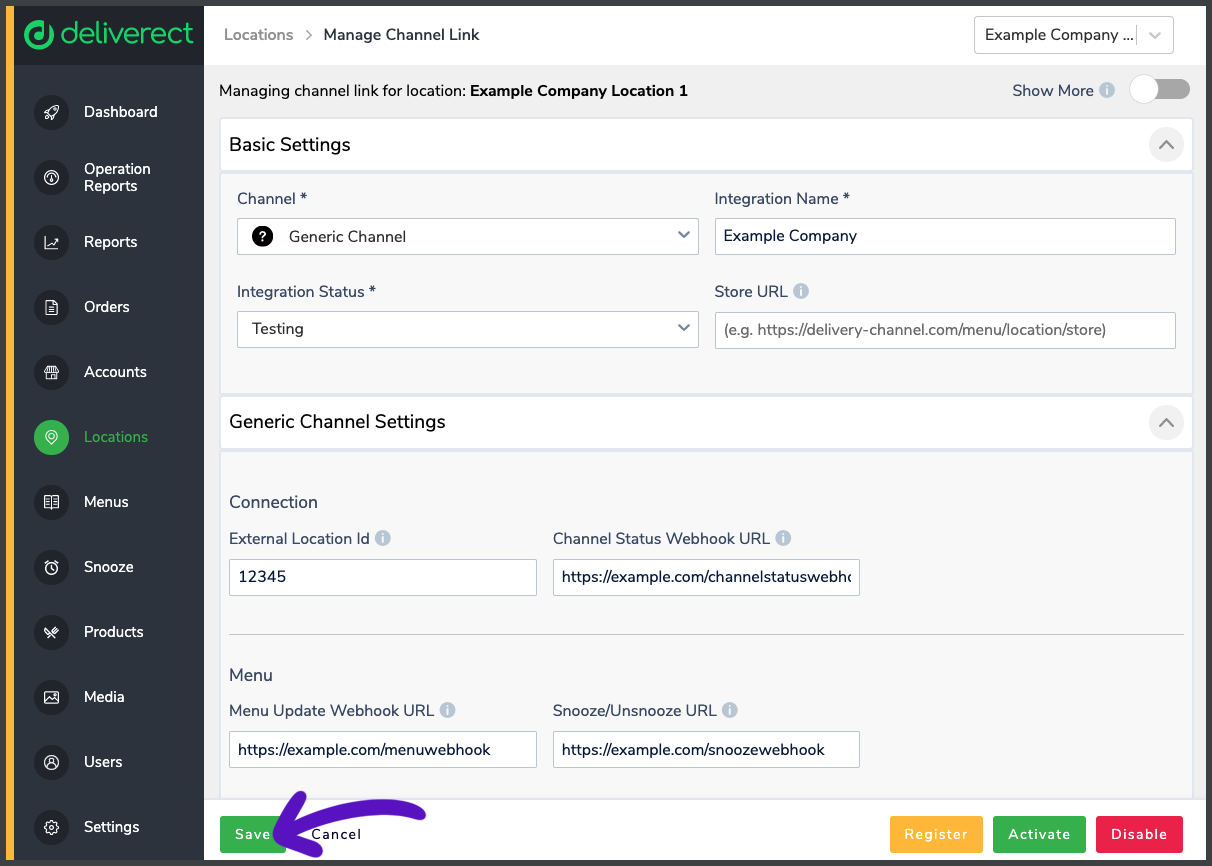This screenshot has width=1212, height=866.
Task: Click the 'Example Company Location 1' text
Action: point(579,90)
